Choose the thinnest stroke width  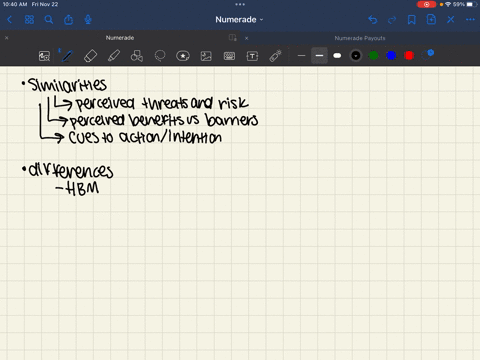pos(301,56)
